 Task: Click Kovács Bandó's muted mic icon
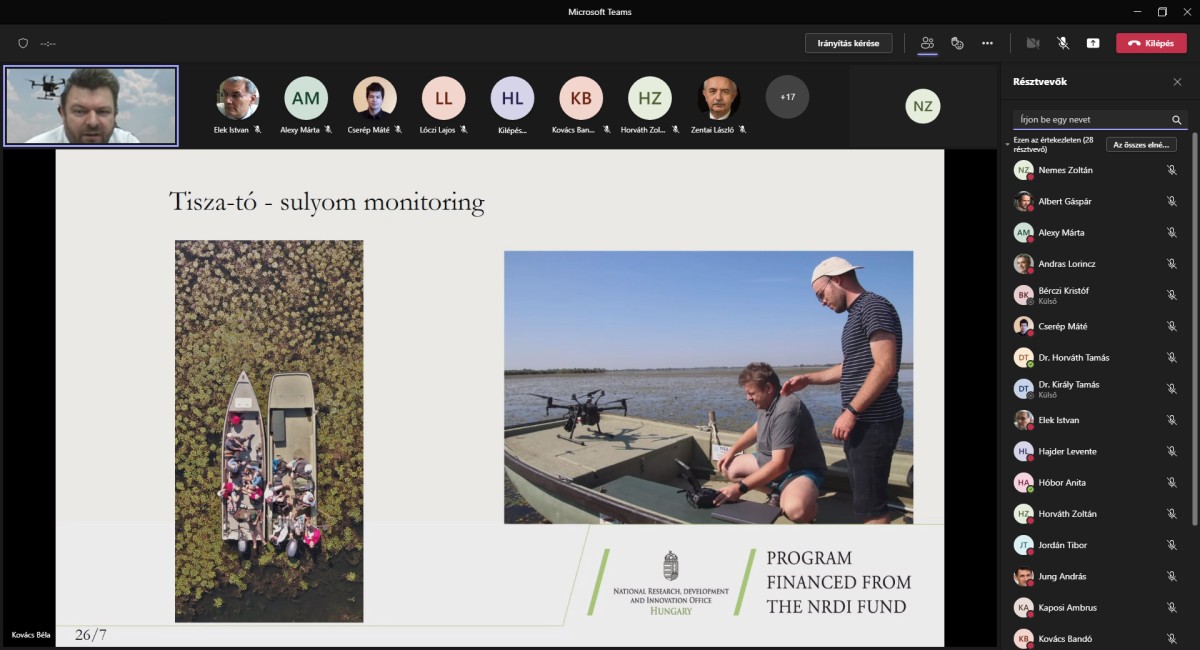point(1171,639)
